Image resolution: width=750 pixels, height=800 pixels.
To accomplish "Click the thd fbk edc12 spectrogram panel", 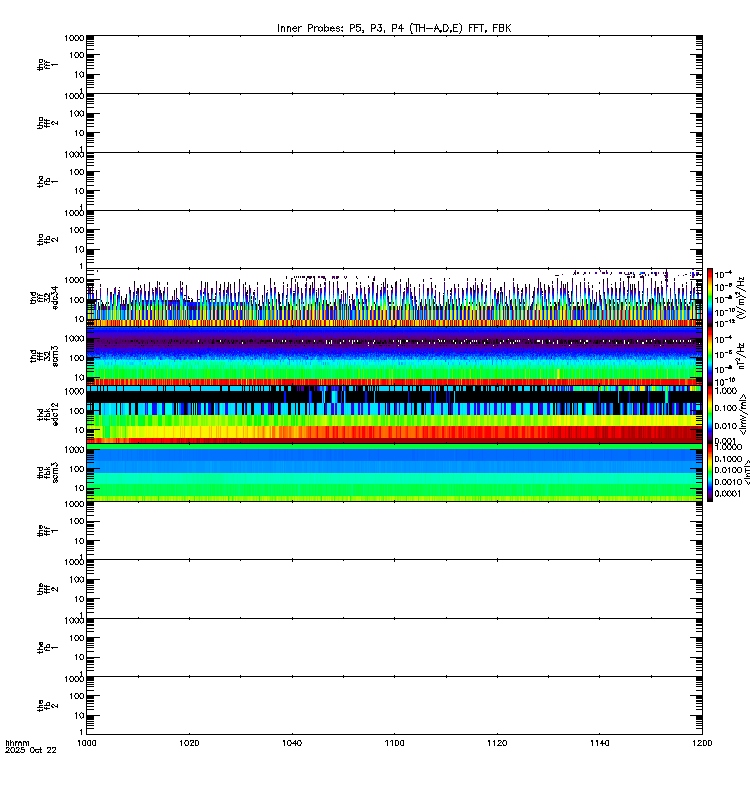I will pos(394,414).
